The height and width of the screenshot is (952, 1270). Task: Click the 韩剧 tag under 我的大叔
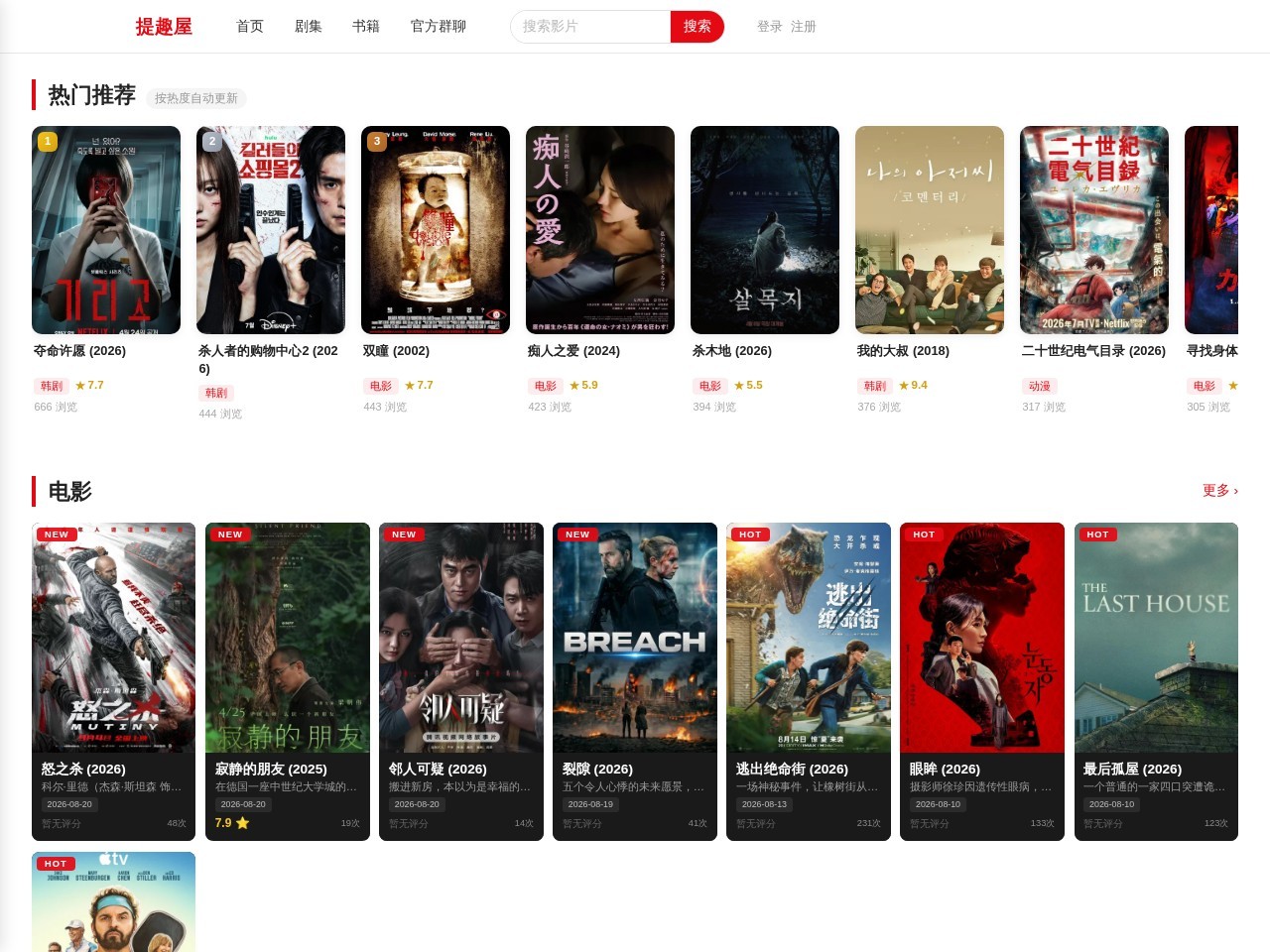(875, 386)
